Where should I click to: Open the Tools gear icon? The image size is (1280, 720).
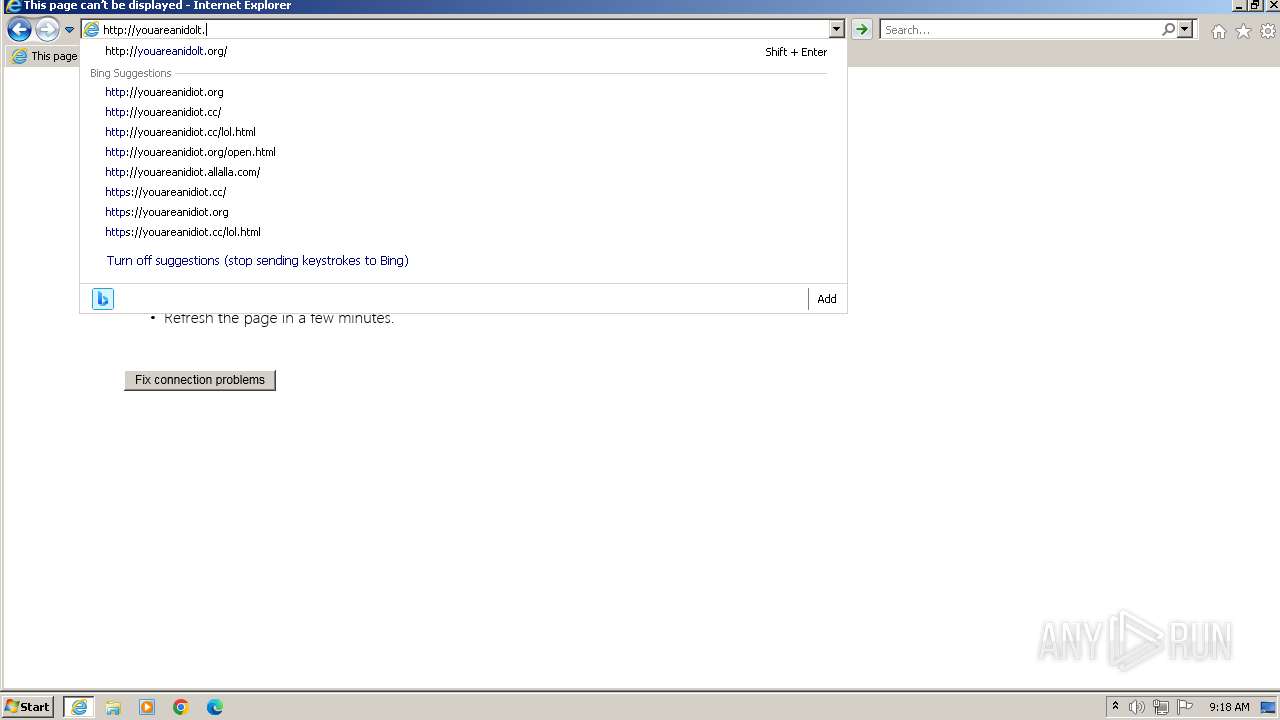click(1268, 31)
